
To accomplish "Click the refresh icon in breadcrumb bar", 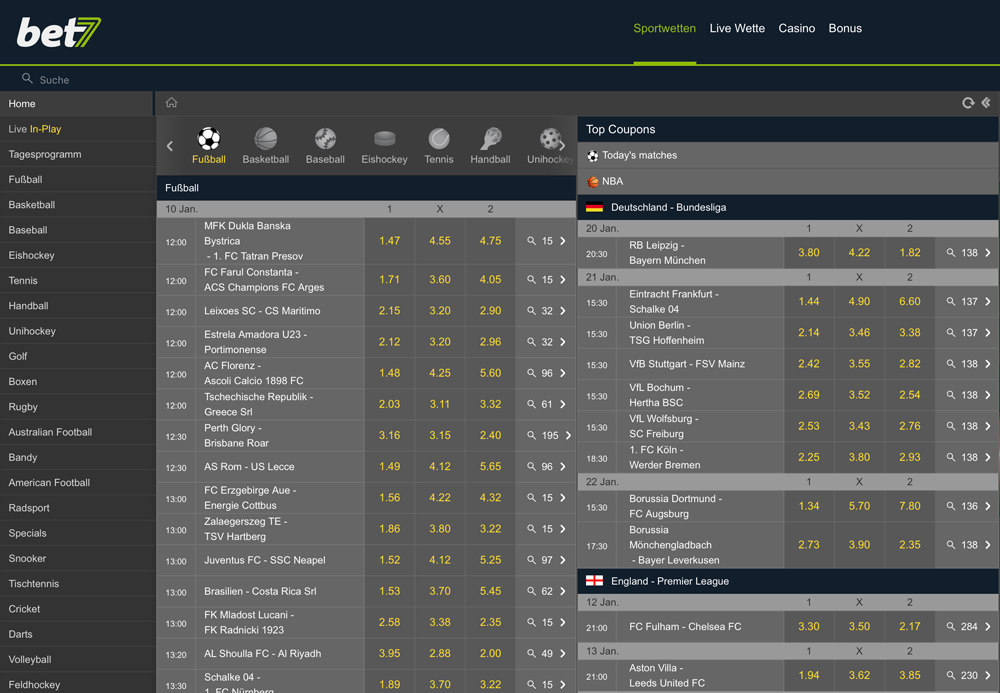I will pos(968,103).
